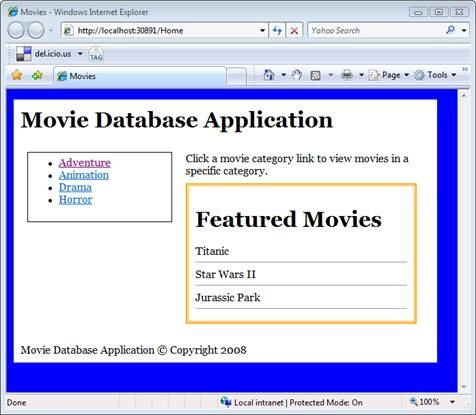Open Favorites Center star icon
Viewport: 476px width, 415px height.
point(17,75)
